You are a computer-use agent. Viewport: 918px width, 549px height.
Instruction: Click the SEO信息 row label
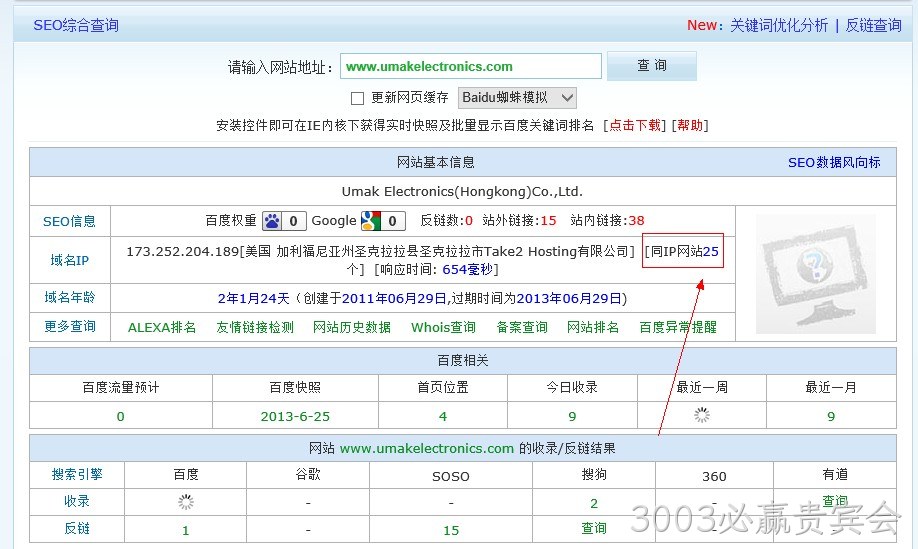69,221
